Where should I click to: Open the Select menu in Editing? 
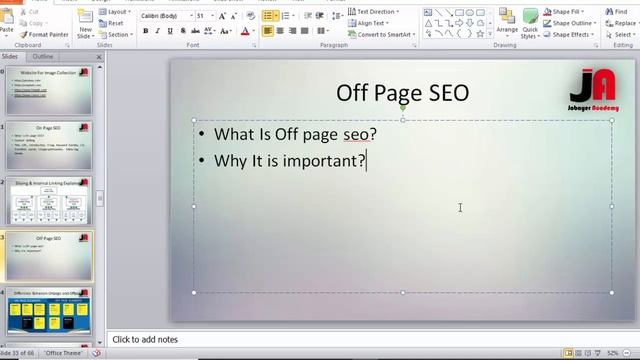[620, 35]
